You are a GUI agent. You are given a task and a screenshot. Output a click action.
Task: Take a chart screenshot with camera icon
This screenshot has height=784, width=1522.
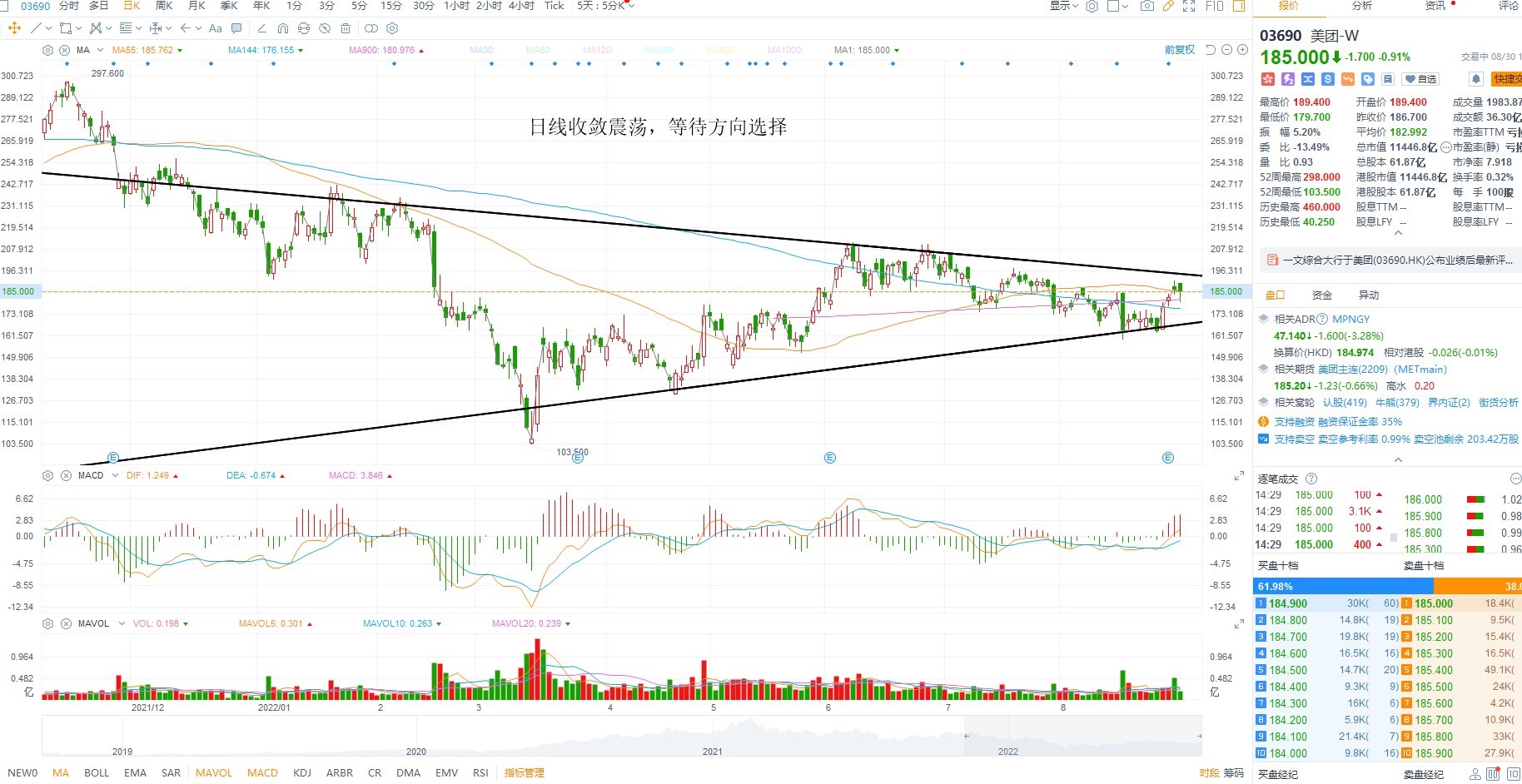1147,6
